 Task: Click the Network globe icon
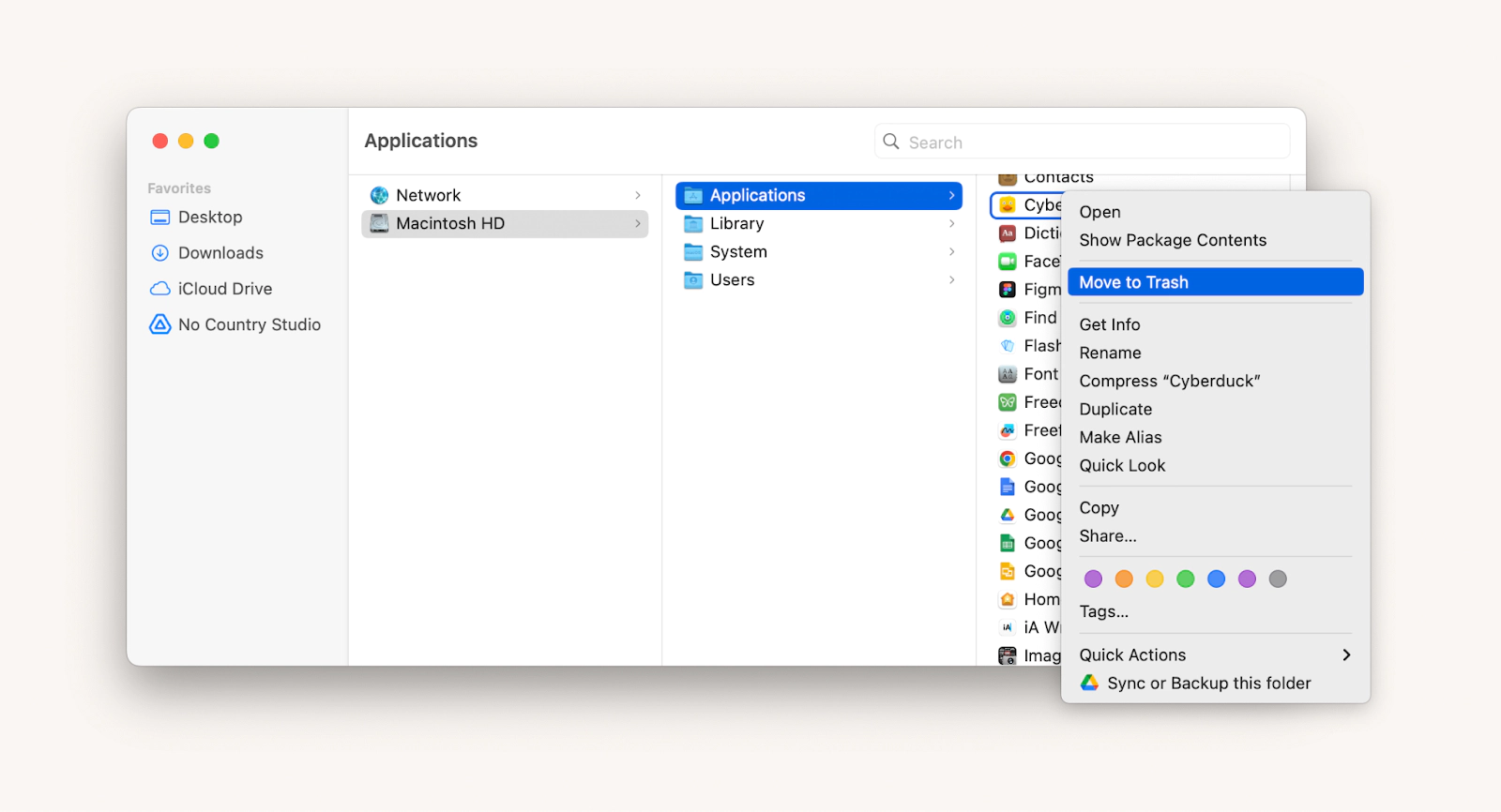coord(379,195)
